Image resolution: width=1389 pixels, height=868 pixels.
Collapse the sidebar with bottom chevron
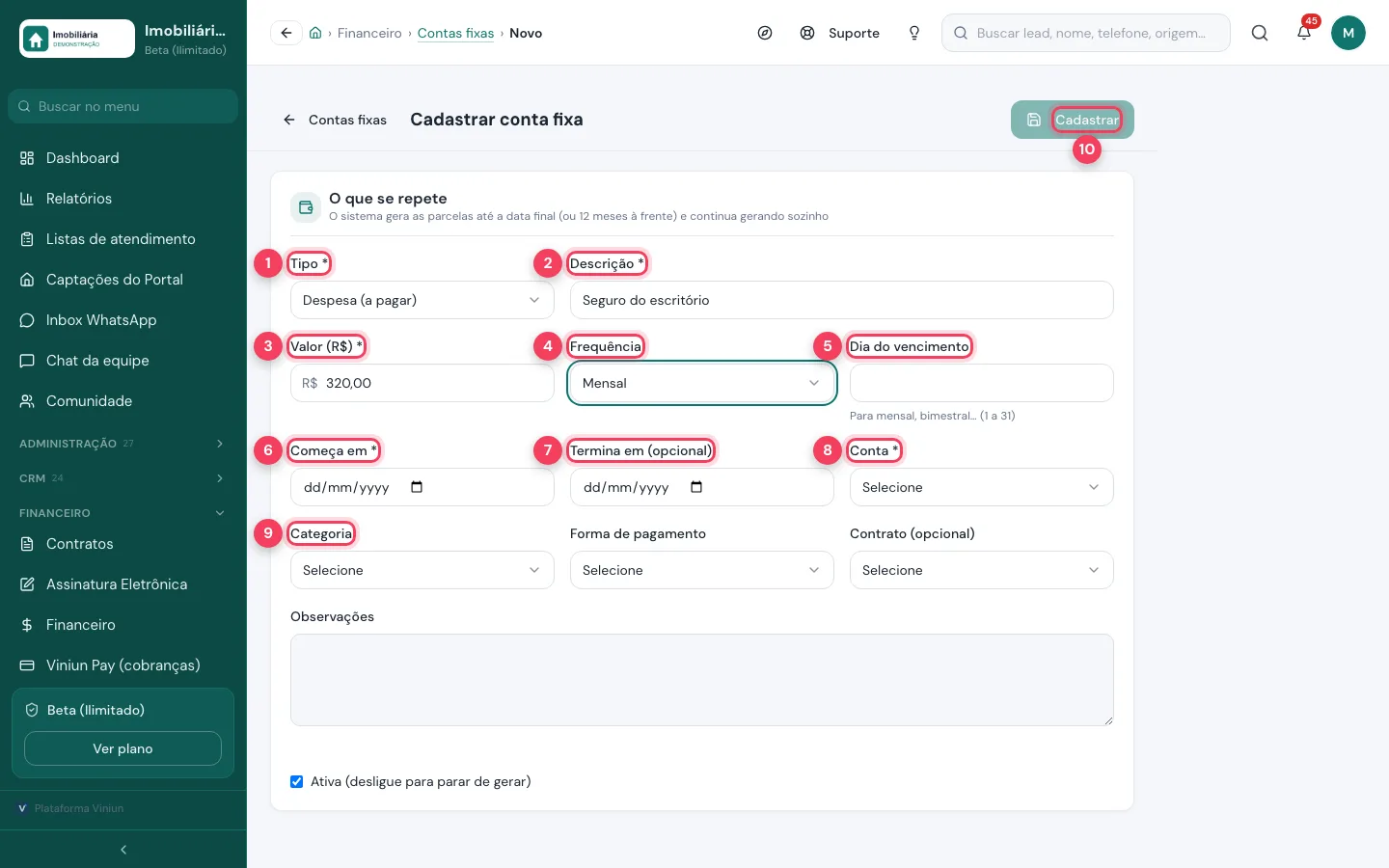point(123,850)
